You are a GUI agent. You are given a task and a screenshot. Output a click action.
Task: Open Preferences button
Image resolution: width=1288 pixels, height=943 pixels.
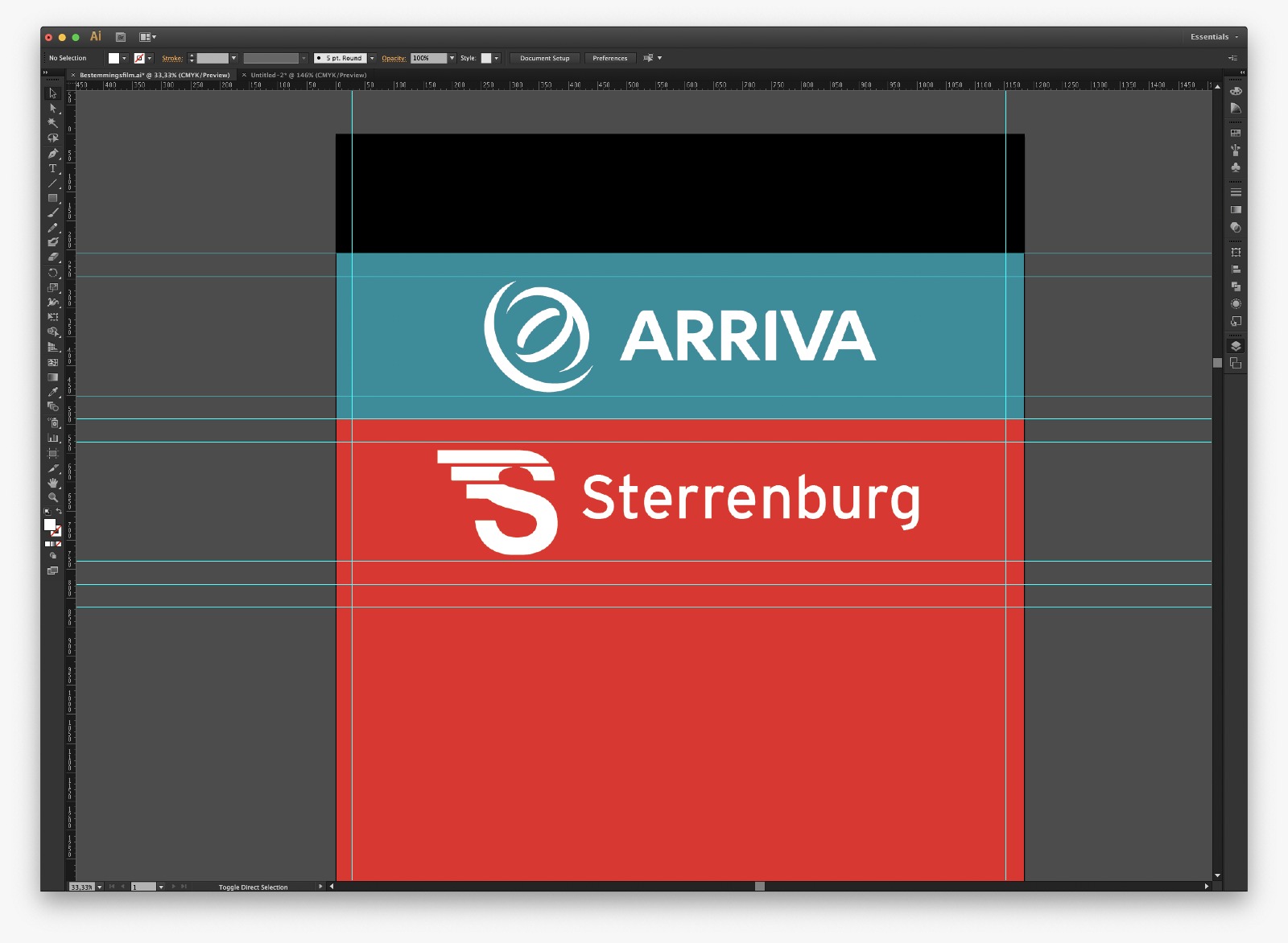click(610, 58)
